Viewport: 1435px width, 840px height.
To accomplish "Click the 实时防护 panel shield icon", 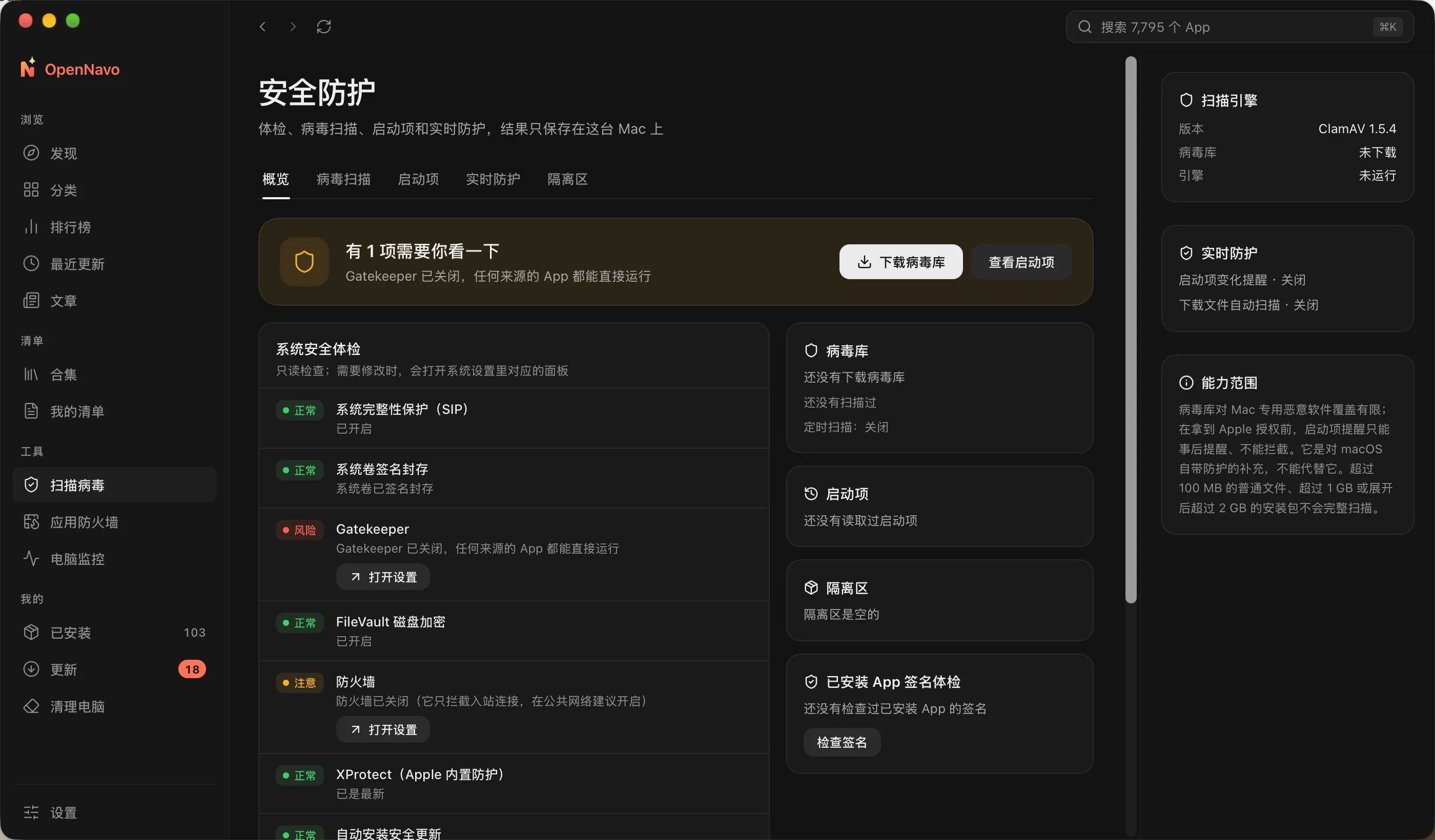I will [x=1186, y=253].
